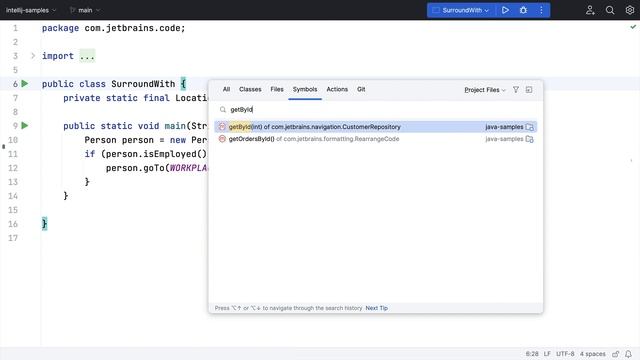Click the method icon for getById
Viewport: 640px width, 360px height.
222,127
